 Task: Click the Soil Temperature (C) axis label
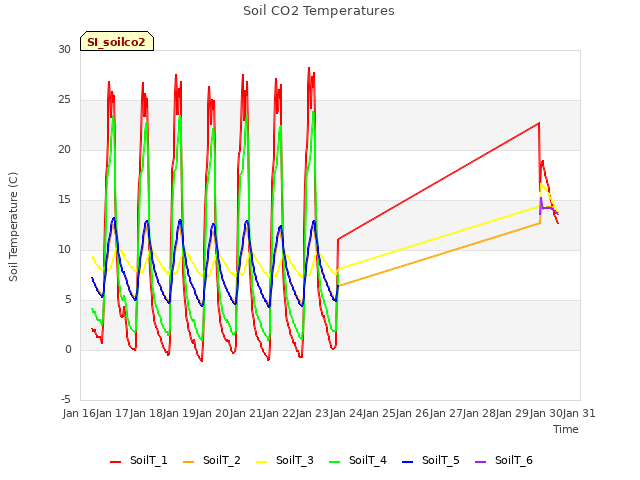click(13, 227)
